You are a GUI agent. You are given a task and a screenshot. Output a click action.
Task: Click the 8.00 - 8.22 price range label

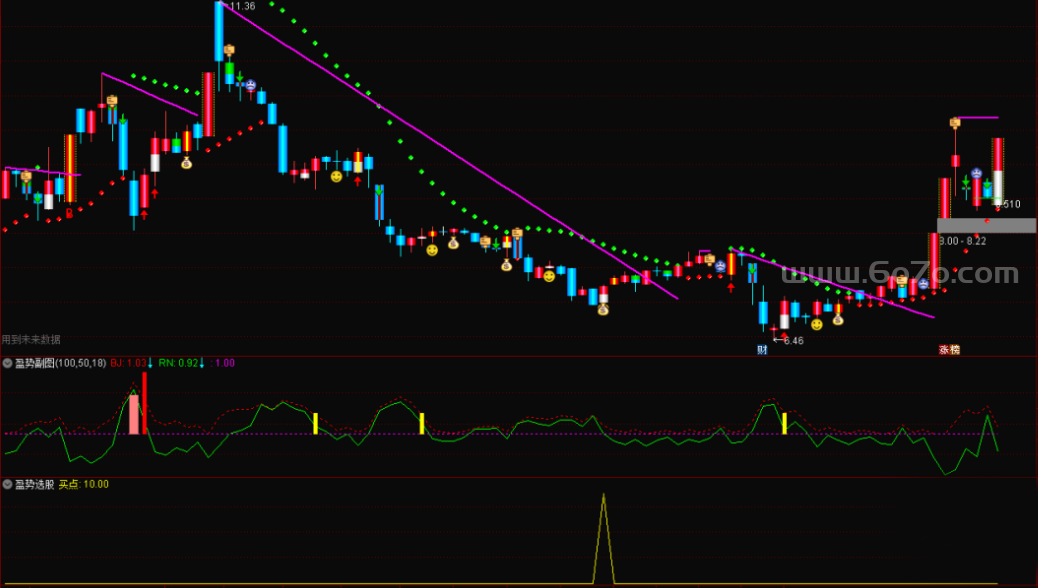[x=963, y=241]
